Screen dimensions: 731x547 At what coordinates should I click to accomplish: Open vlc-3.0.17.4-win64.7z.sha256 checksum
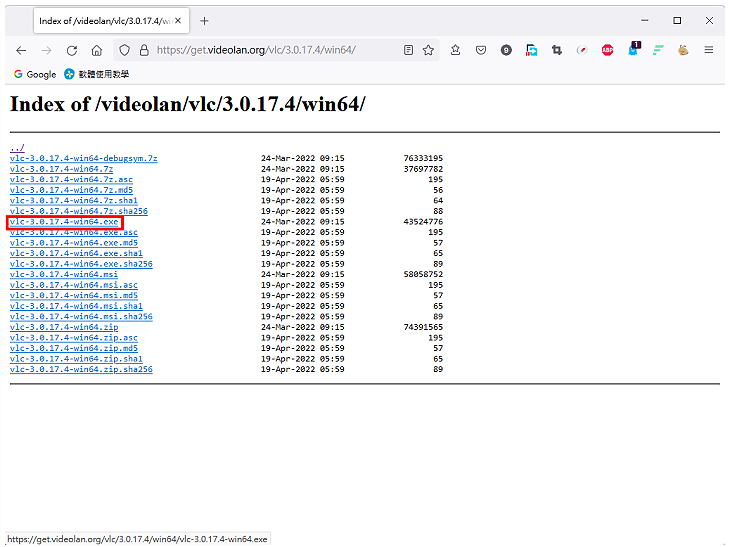(79, 211)
